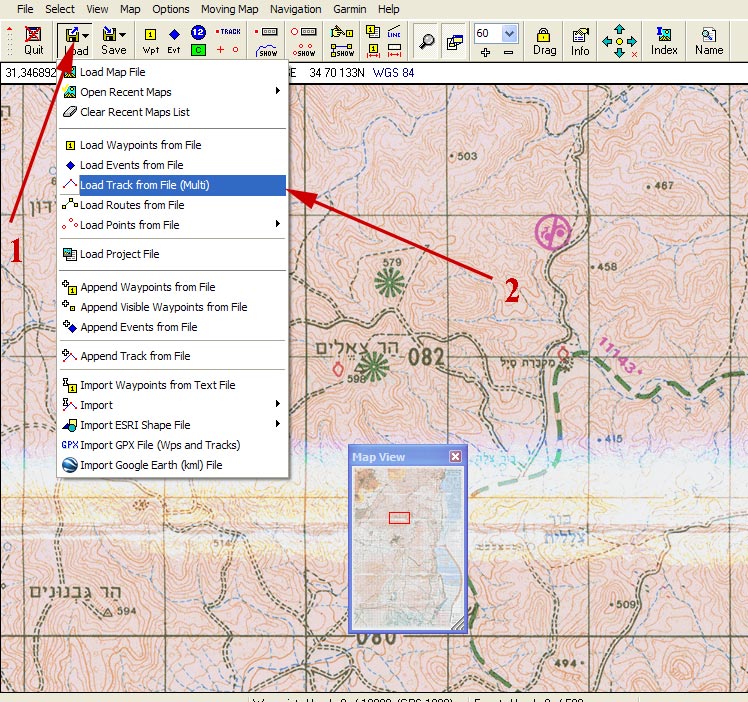Image resolution: width=748 pixels, height=702 pixels.
Task: Open the Help menu
Action: click(x=389, y=9)
